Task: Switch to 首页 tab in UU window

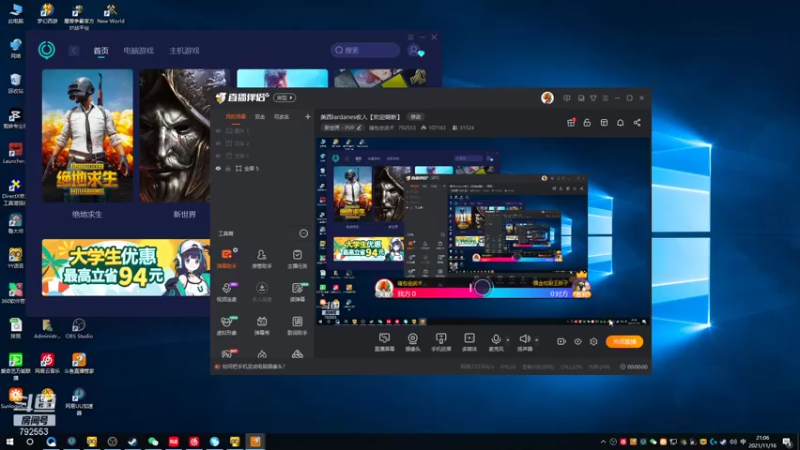Action: [x=101, y=51]
